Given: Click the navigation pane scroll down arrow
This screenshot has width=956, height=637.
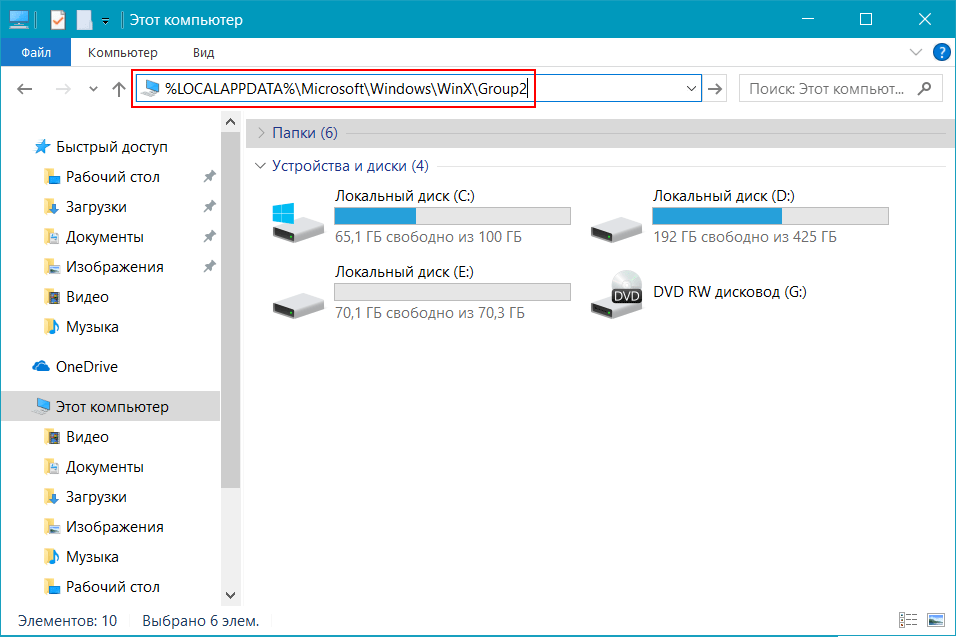Looking at the screenshot, I should 230,595.
